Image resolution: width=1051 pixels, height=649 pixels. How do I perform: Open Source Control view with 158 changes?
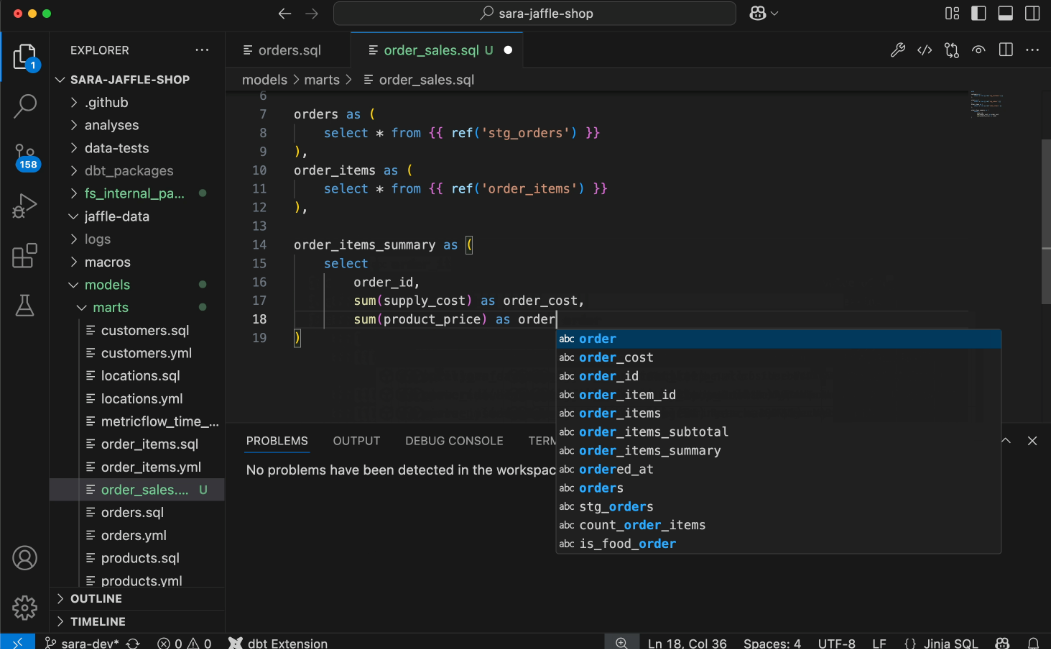[25, 157]
